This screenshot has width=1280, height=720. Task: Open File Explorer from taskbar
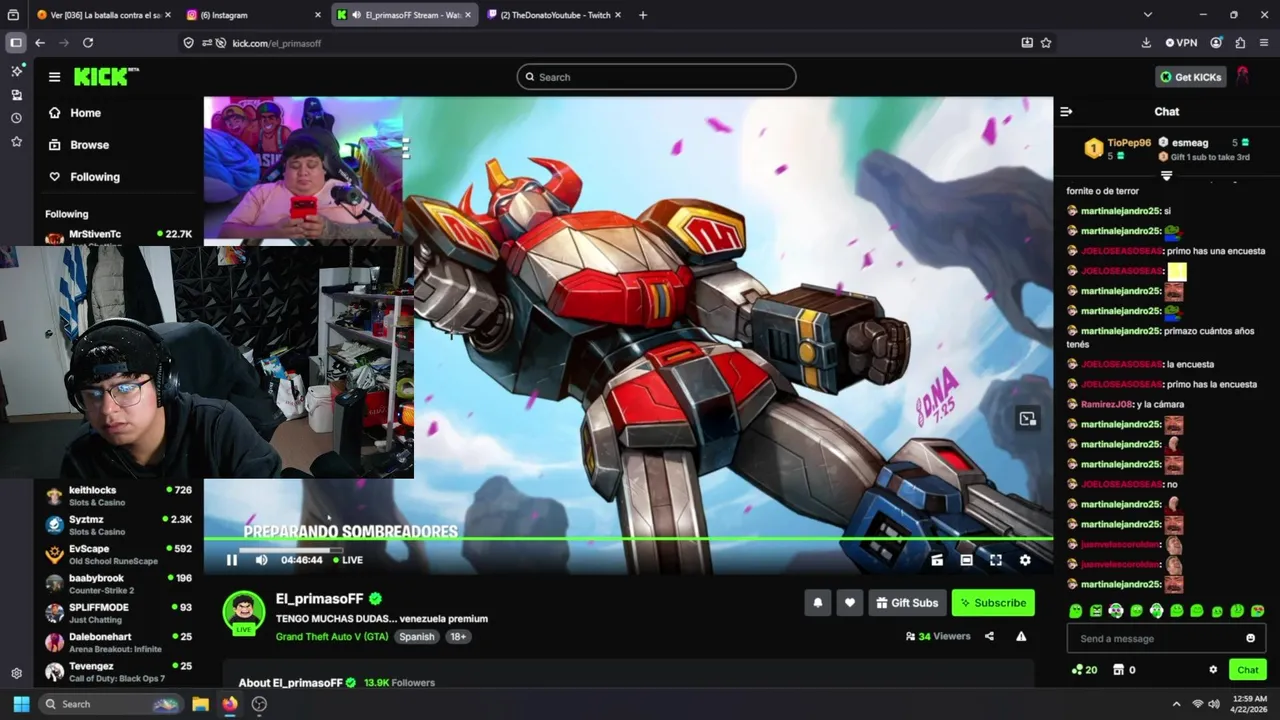click(200, 704)
